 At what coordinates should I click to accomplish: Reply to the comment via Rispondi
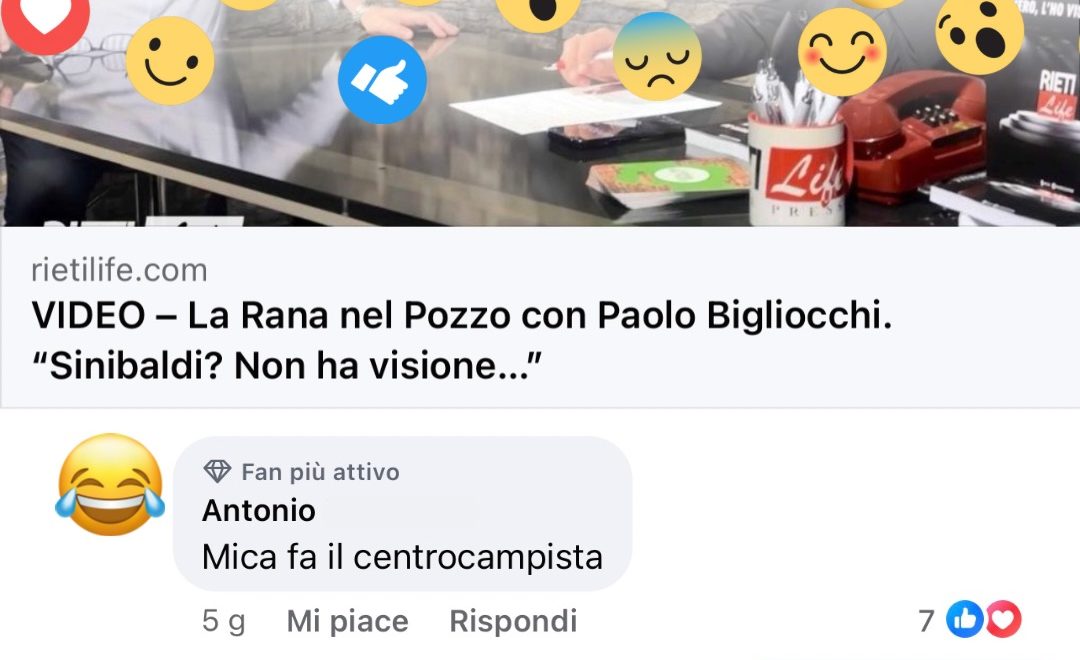[513, 621]
